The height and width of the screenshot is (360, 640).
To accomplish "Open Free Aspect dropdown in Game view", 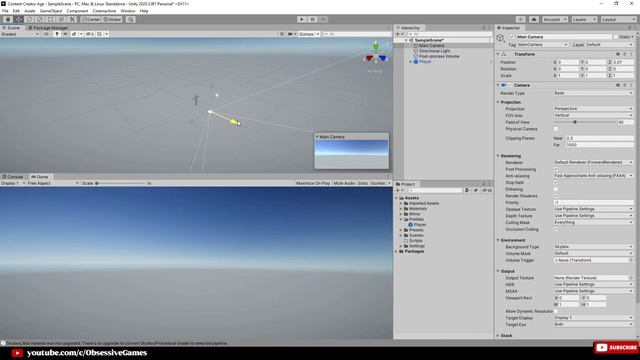I will [x=53, y=183].
